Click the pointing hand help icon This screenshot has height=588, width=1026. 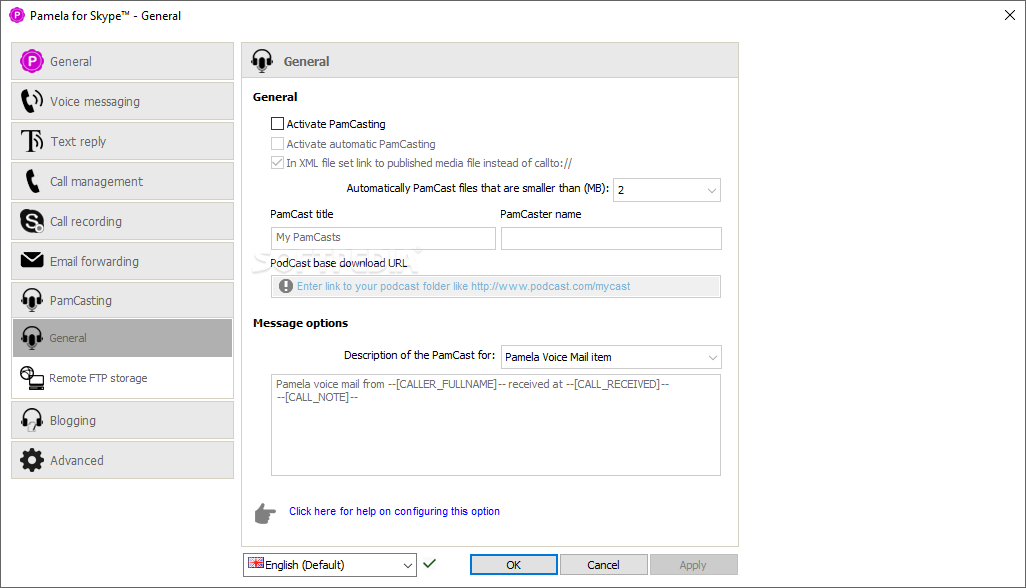coord(265,513)
